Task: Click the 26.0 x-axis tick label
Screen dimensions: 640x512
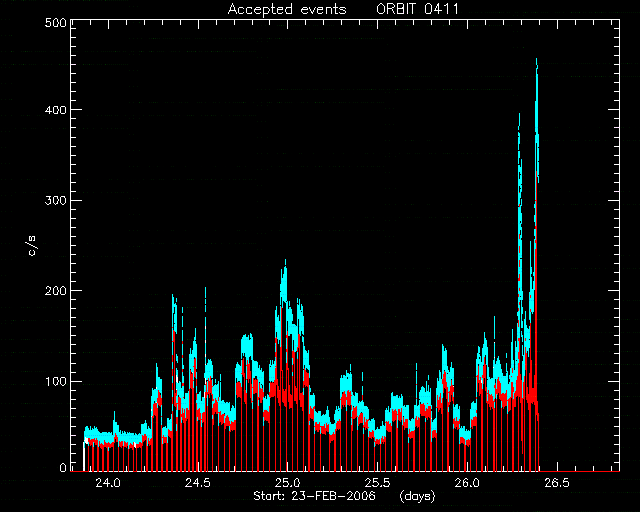Action: tap(467, 483)
